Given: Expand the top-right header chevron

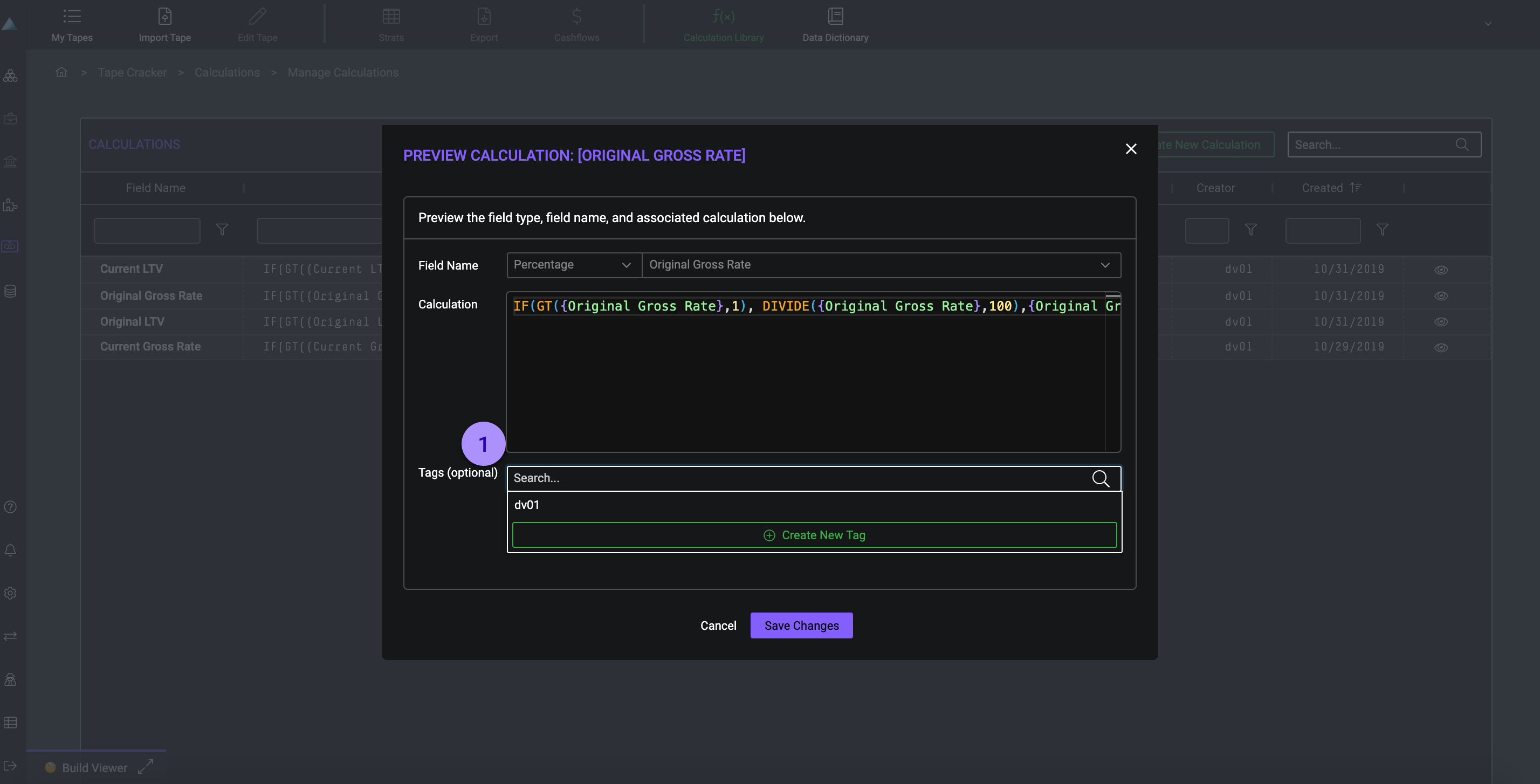Looking at the screenshot, I should click(1487, 24).
